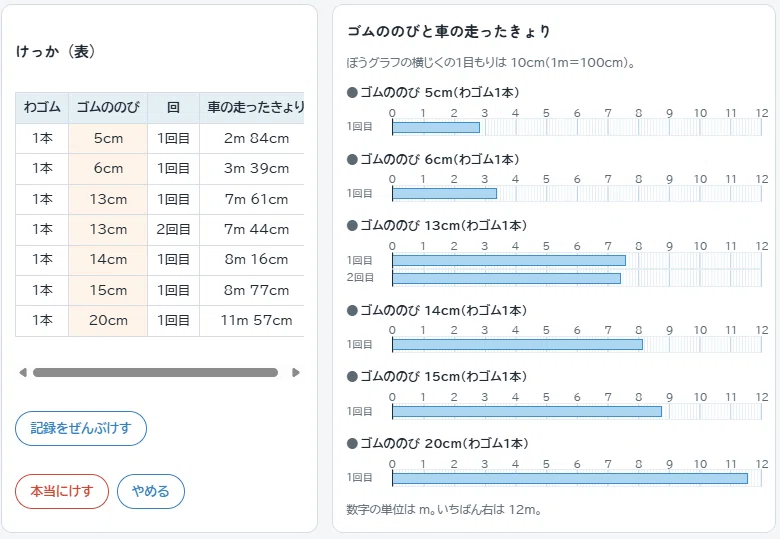Click the 記録をぜんぶけす button

point(81,428)
